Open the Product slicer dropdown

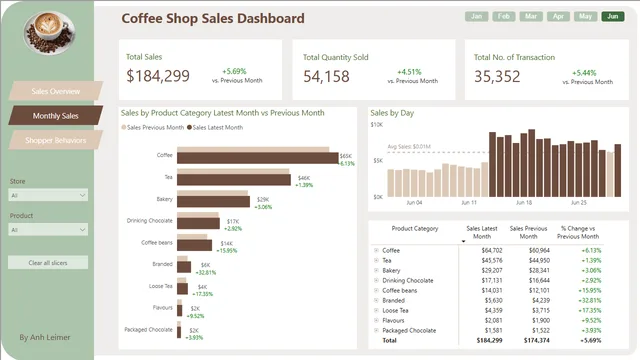click(48, 230)
